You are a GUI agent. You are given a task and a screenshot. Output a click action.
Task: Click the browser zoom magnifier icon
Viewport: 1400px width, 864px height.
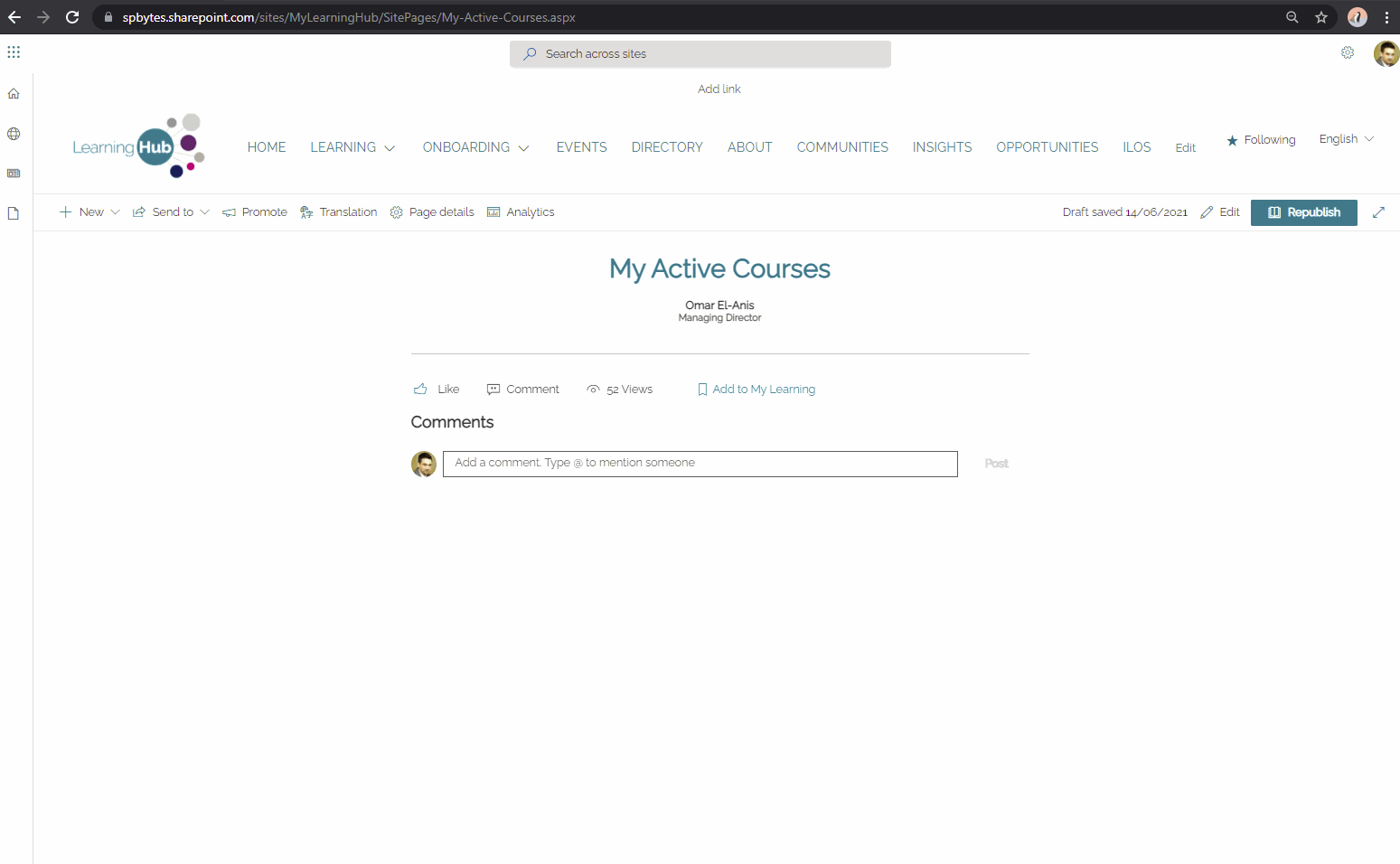(x=1292, y=17)
